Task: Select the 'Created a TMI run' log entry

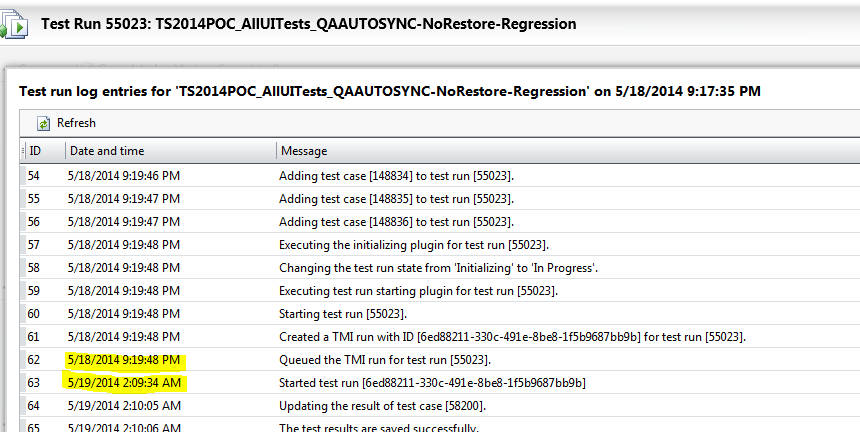Action: point(512,337)
